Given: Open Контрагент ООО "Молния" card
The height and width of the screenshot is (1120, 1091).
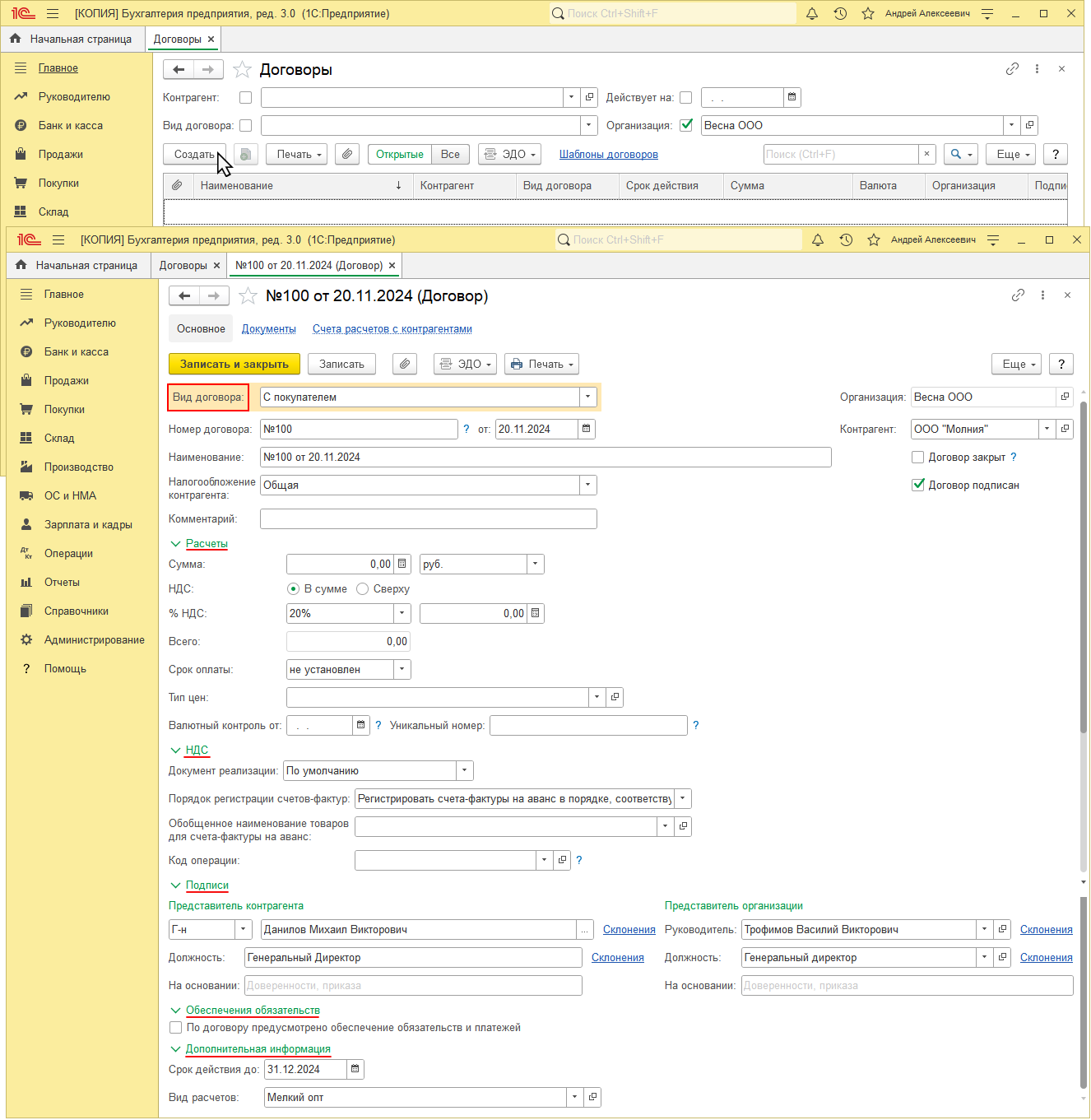Looking at the screenshot, I should pos(1065,429).
